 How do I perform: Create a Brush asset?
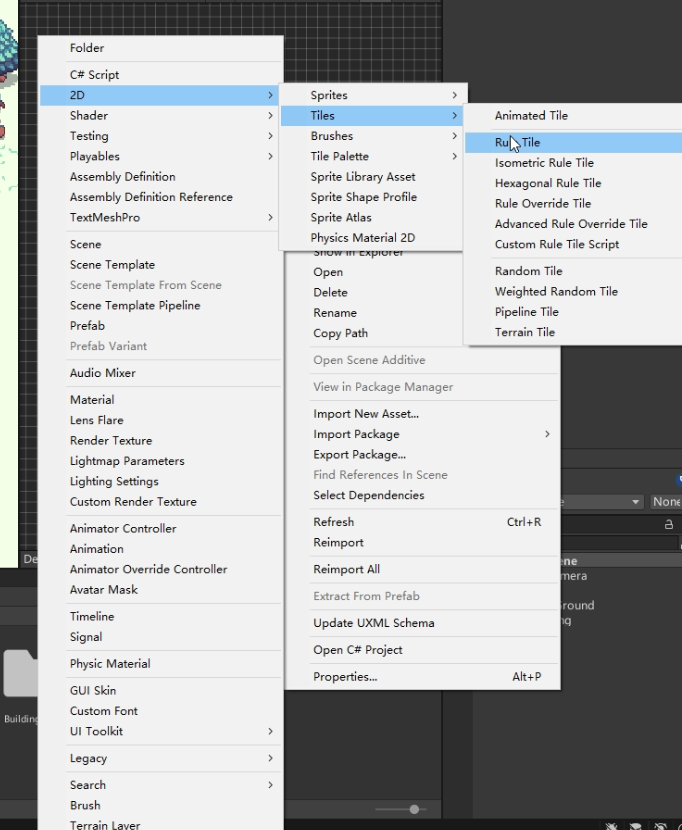pos(160,805)
